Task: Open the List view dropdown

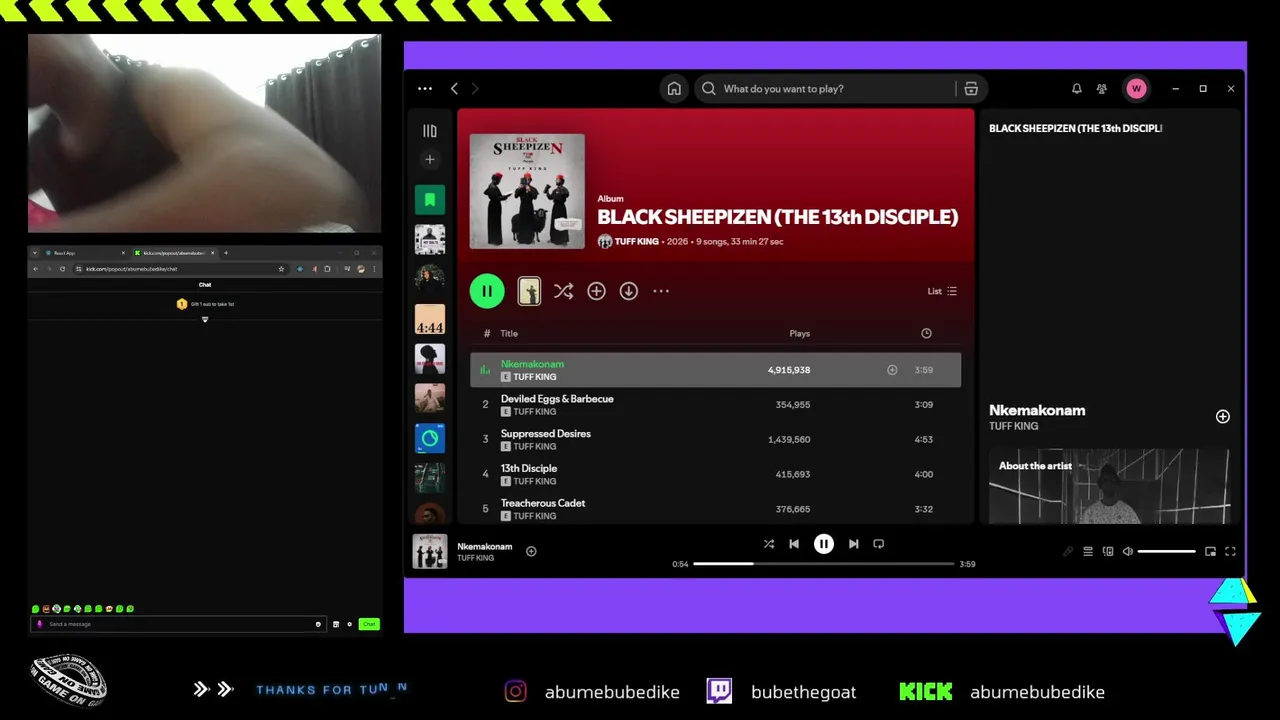Action: point(942,291)
